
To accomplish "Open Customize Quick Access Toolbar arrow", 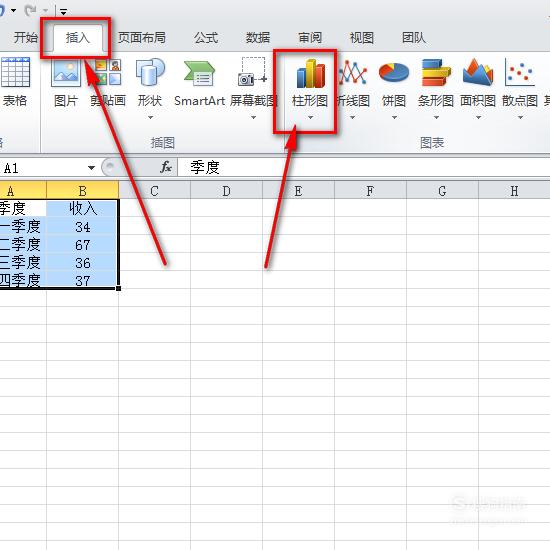I will click(x=63, y=12).
